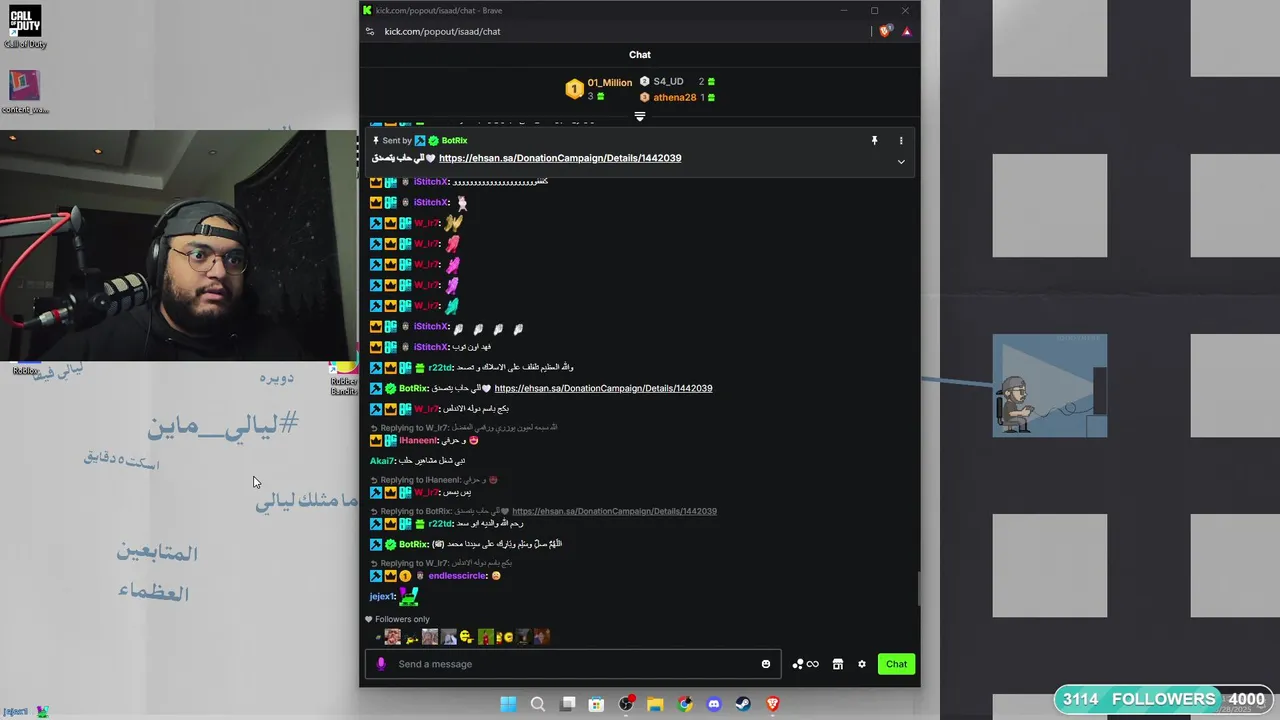Launch Microsoft Store from the taskbar
This screenshot has height=720, width=1280.
(597, 704)
